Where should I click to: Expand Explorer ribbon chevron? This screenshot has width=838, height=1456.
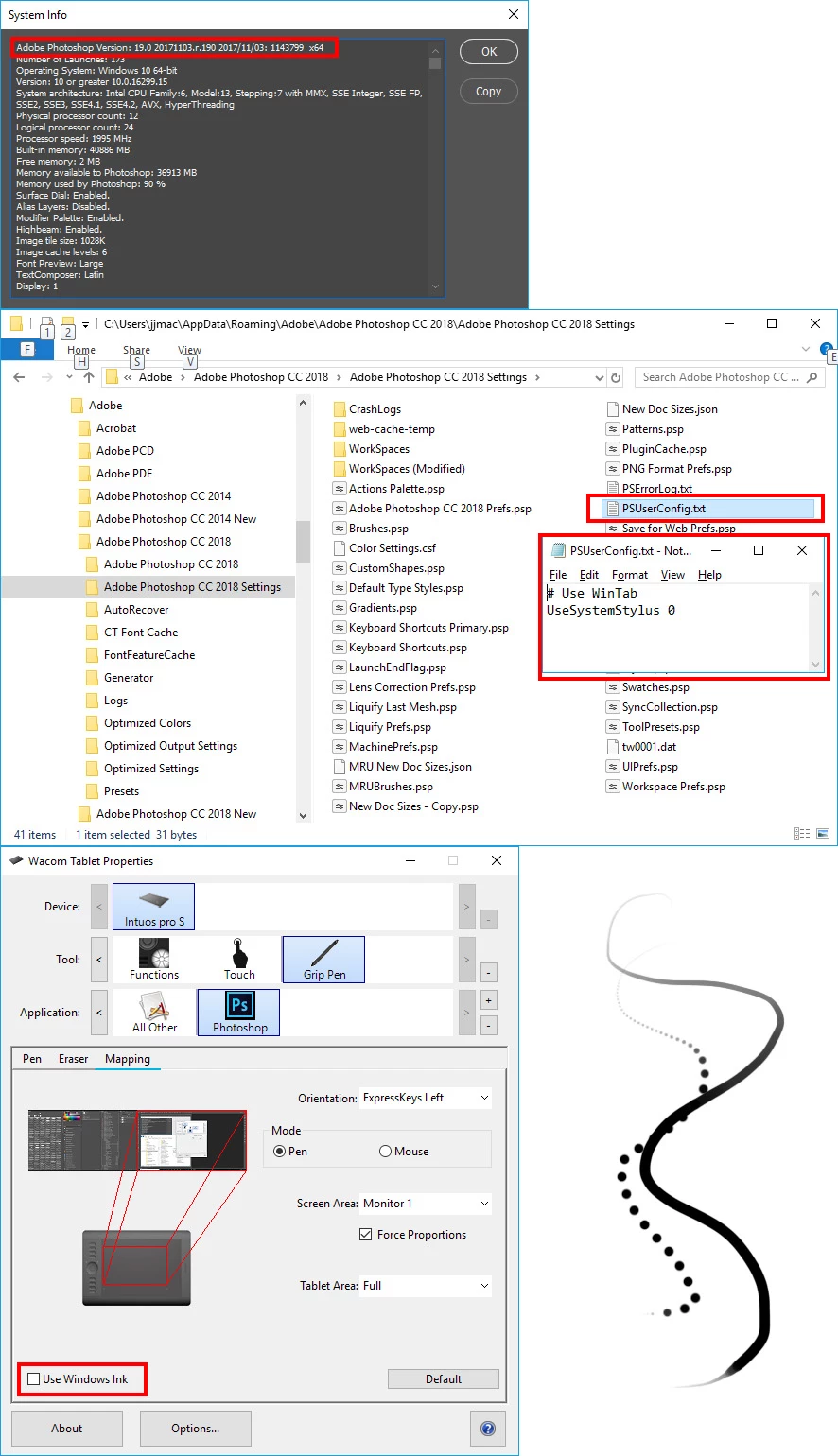(806, 349)
